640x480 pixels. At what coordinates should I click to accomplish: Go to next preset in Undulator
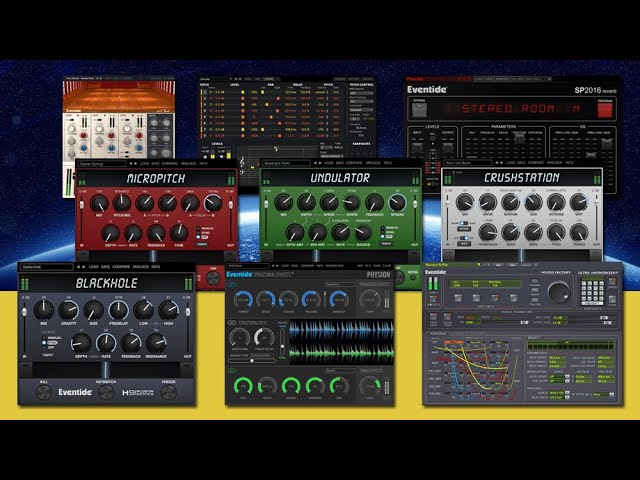pyautogui.click(x=320, y=163)
